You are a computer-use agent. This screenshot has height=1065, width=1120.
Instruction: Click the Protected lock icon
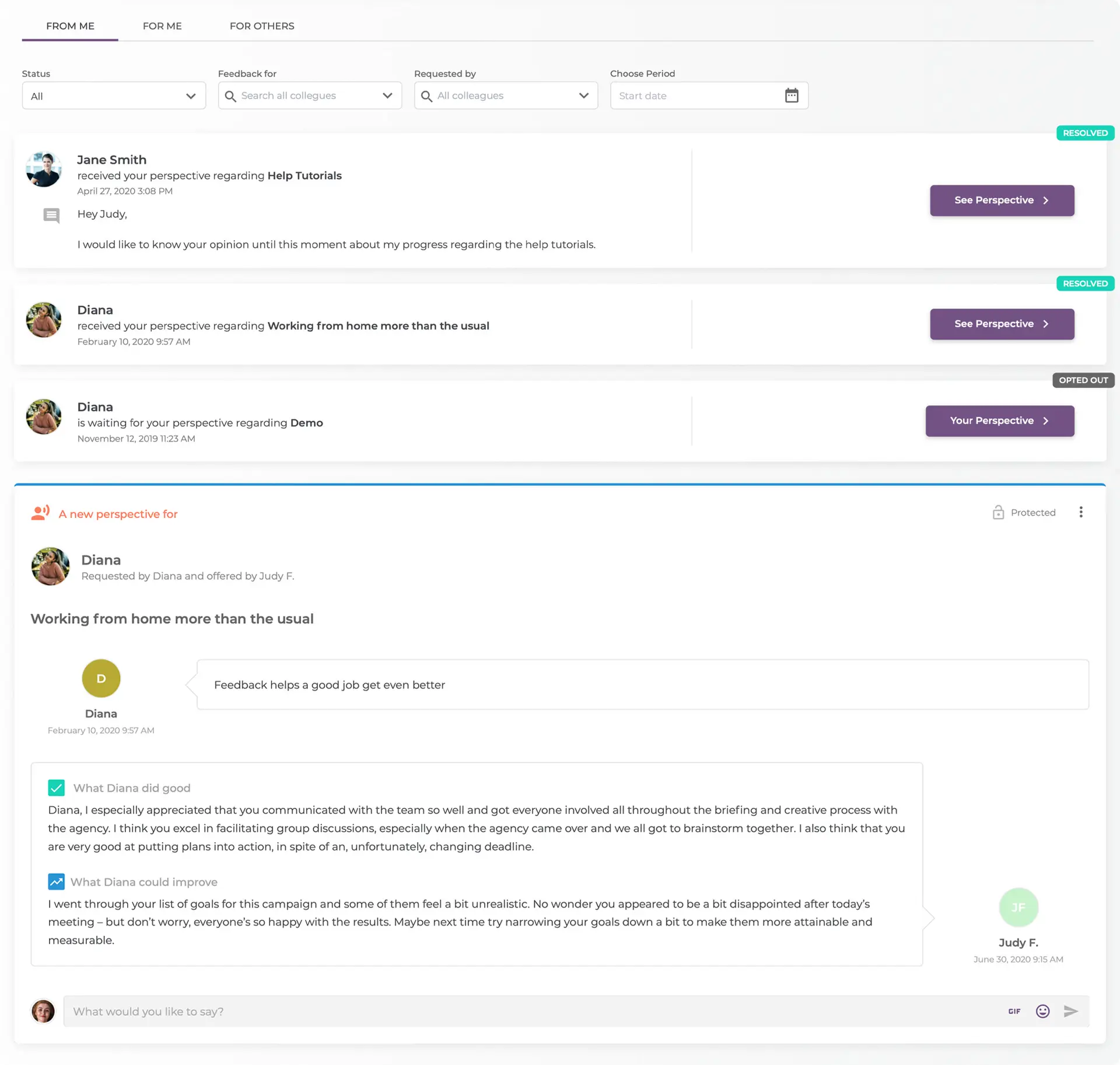998,512
